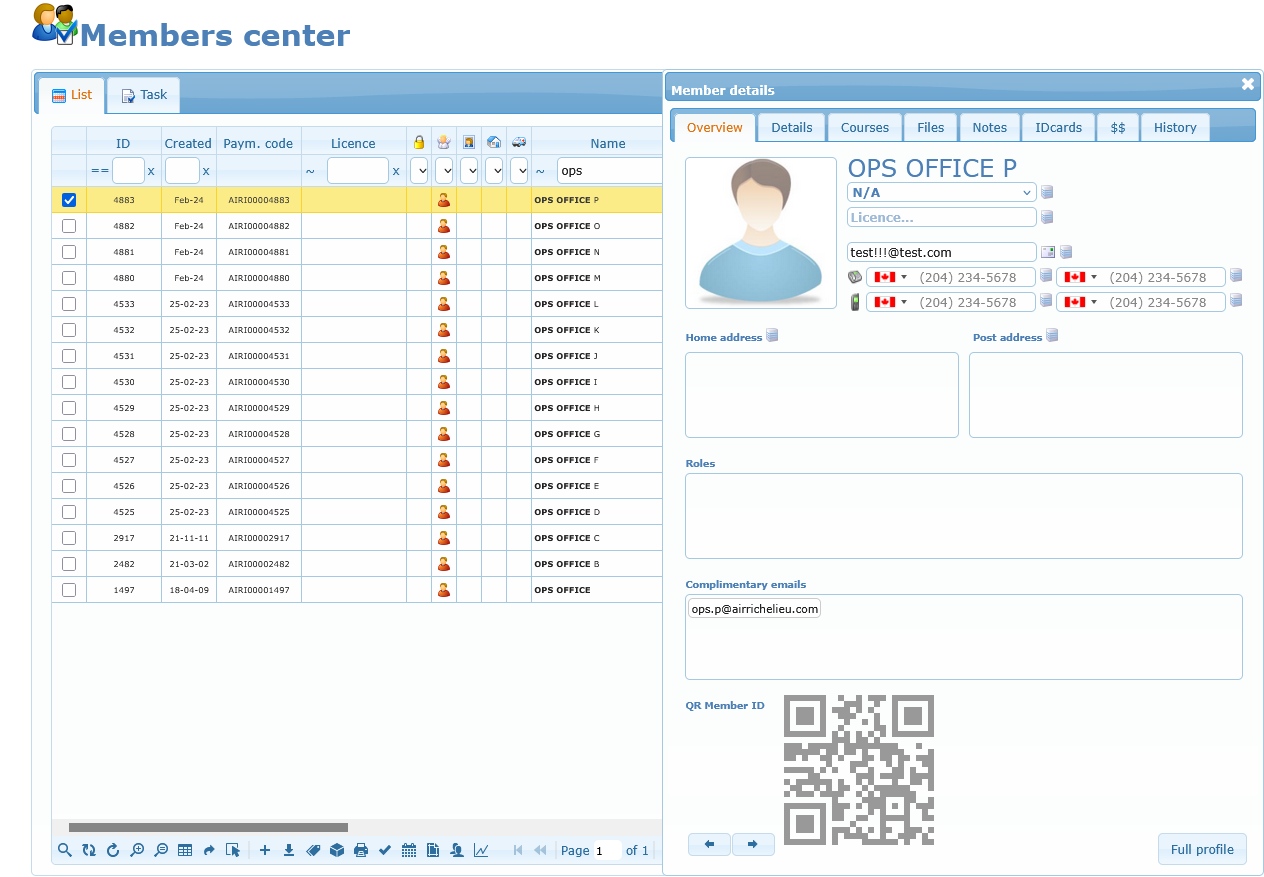
Task: Open the Task tab
Action: point(144,95)
